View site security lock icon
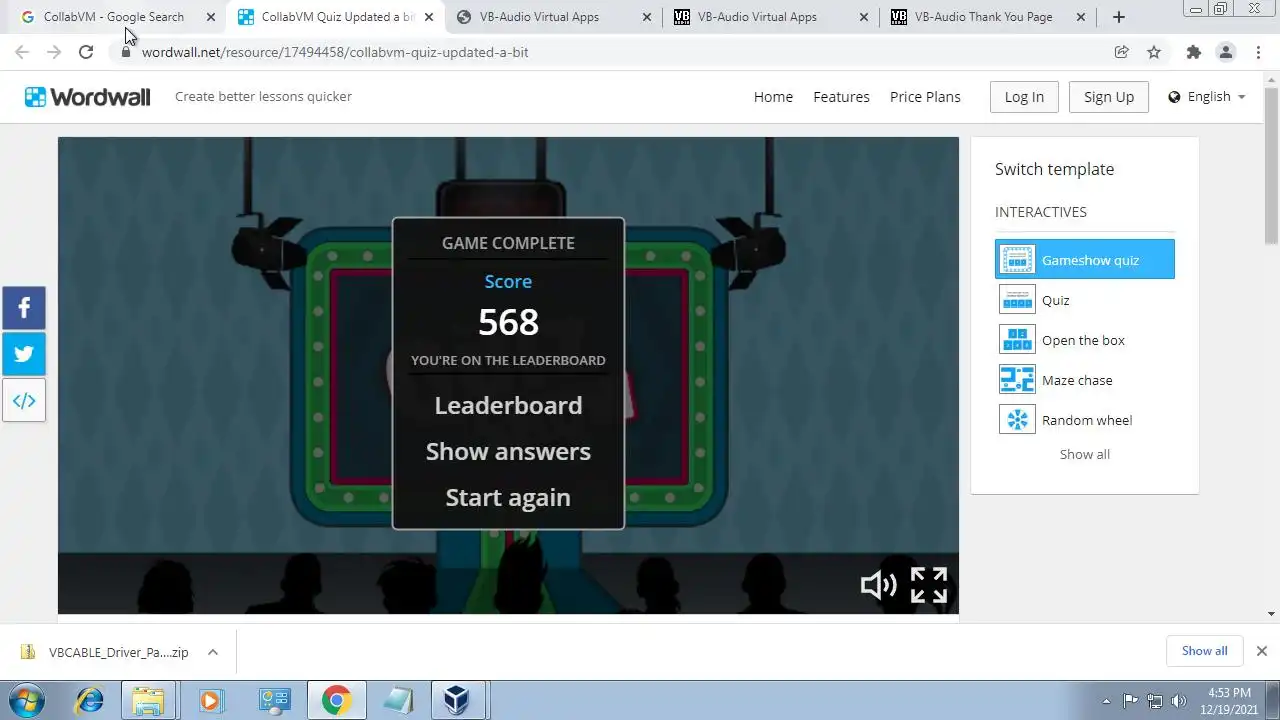This screenshot has height=720, width=1280. [126, 52]
